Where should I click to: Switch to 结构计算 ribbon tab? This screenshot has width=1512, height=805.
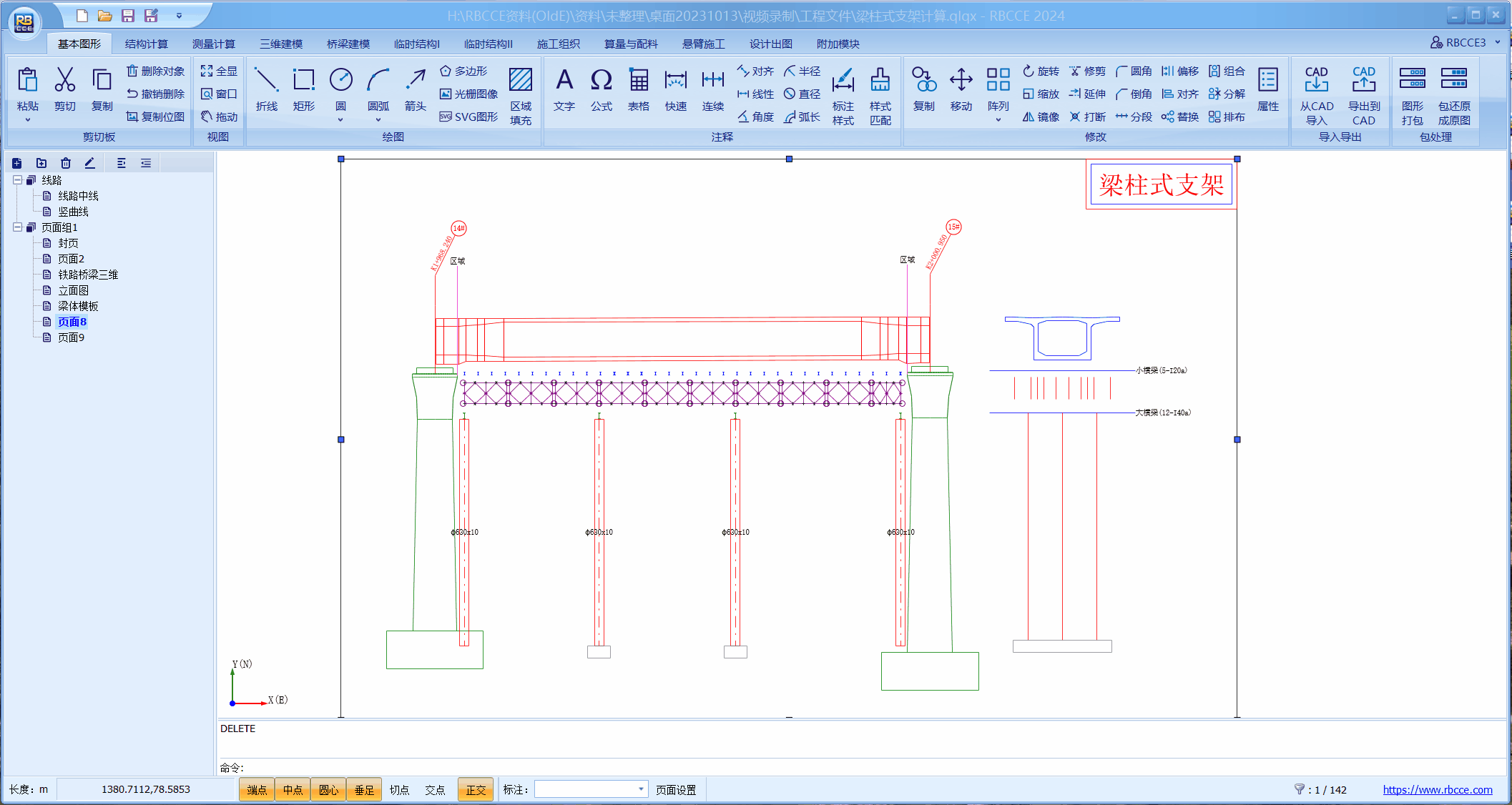coord(147,44)
